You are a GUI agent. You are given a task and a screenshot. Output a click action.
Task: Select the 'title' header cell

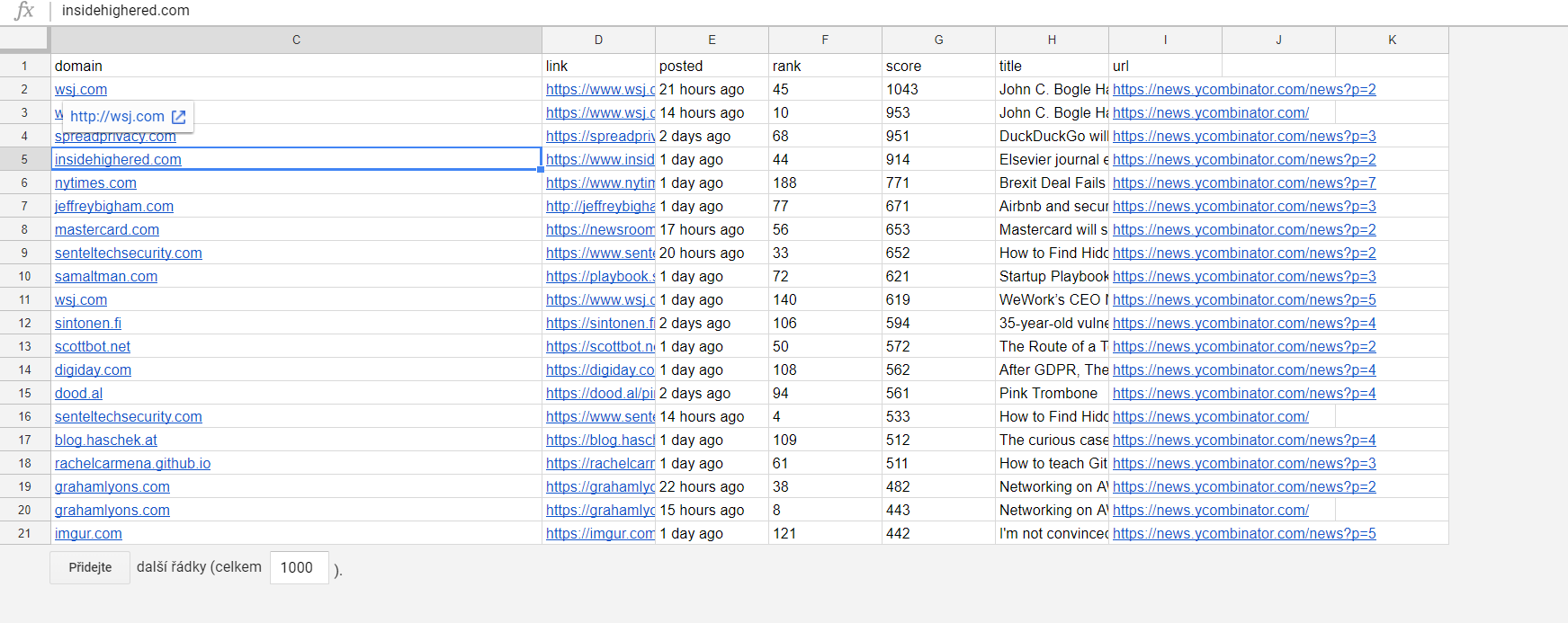1052,66
